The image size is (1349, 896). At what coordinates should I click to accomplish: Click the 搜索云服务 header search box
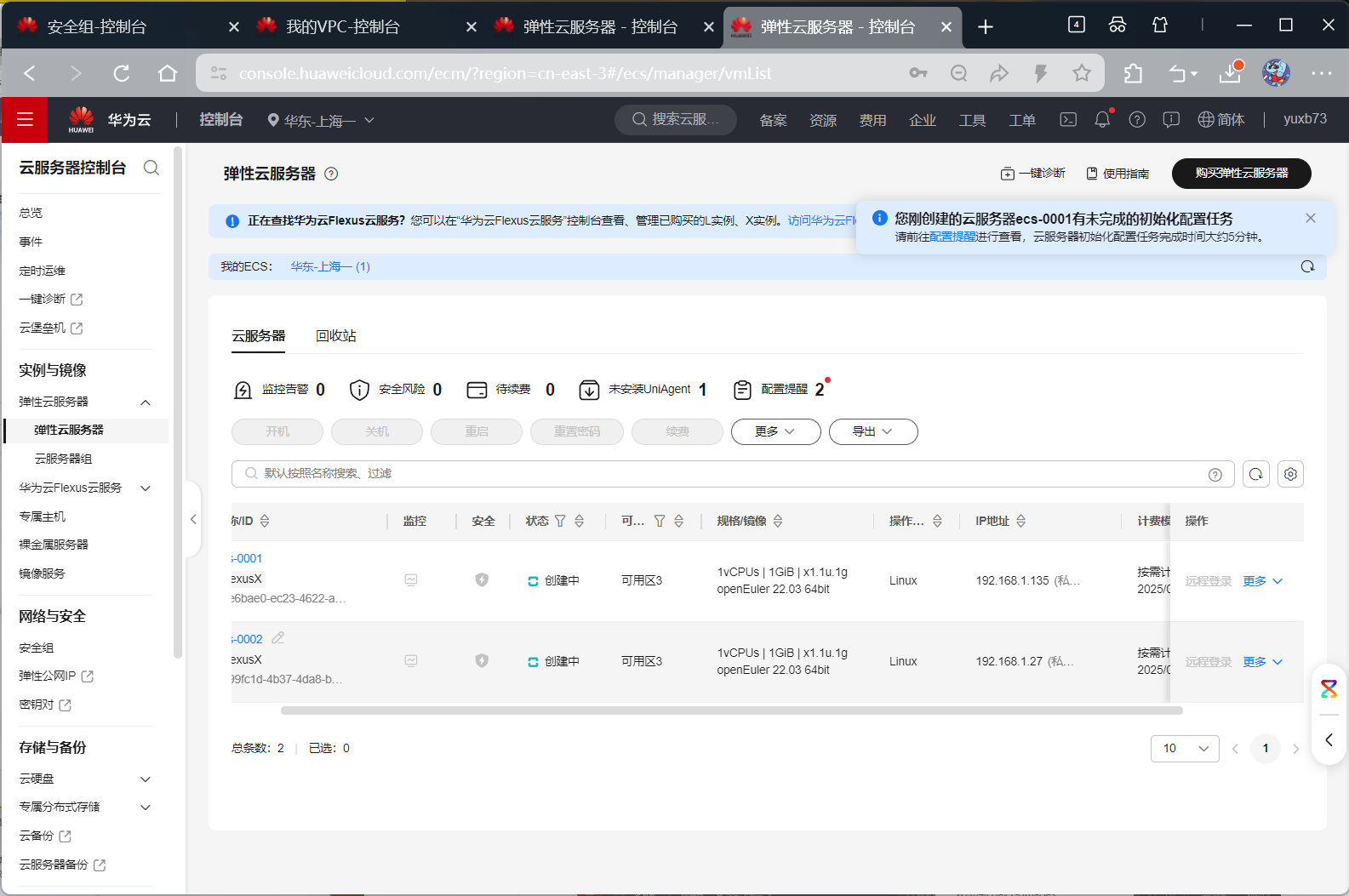coord(676,120)
